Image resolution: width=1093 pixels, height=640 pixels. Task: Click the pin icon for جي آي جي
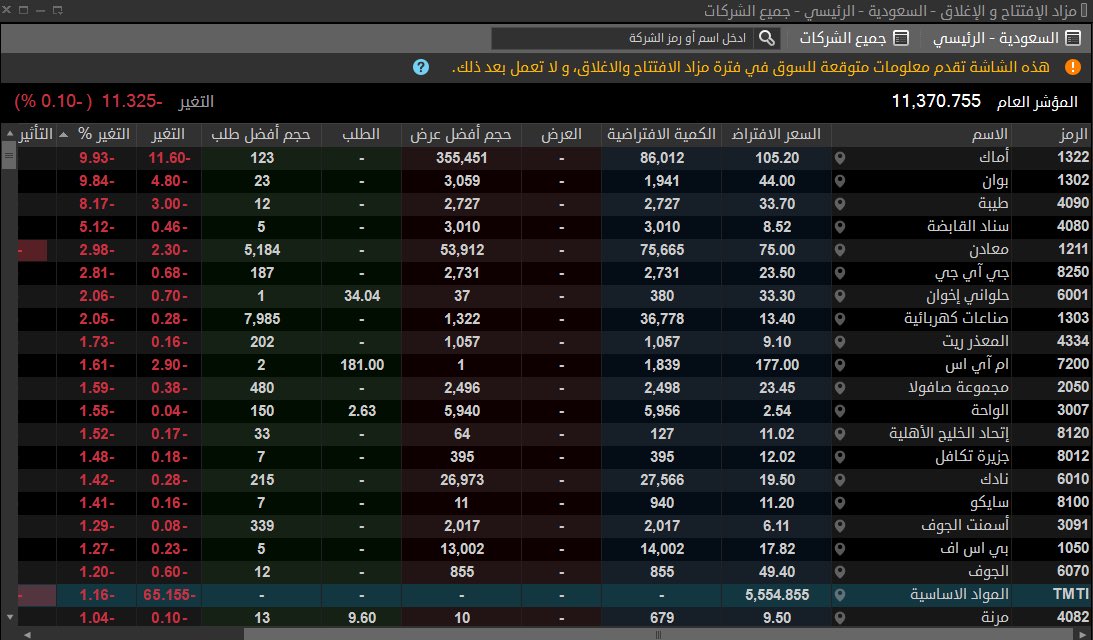(840, 273)
